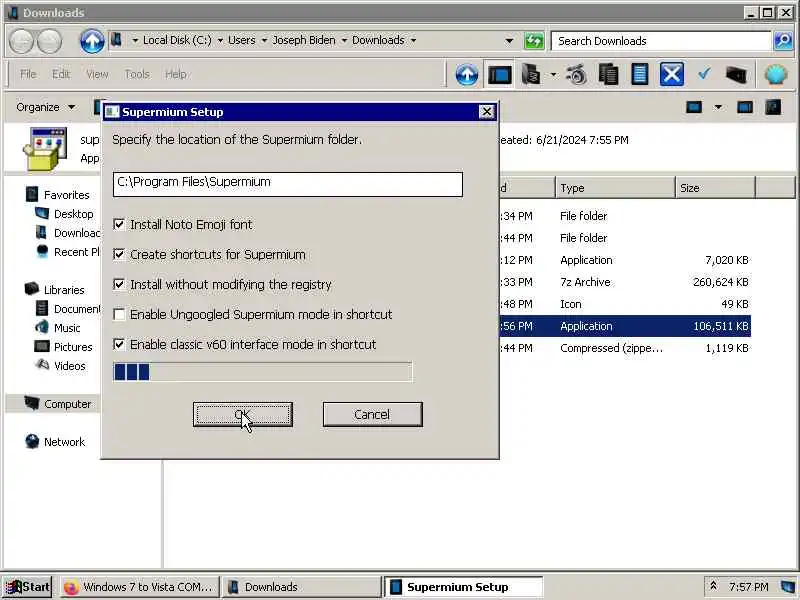Switch to Downloads taskbar button
This screenshot has height=600, width=800.
(302, 587)
